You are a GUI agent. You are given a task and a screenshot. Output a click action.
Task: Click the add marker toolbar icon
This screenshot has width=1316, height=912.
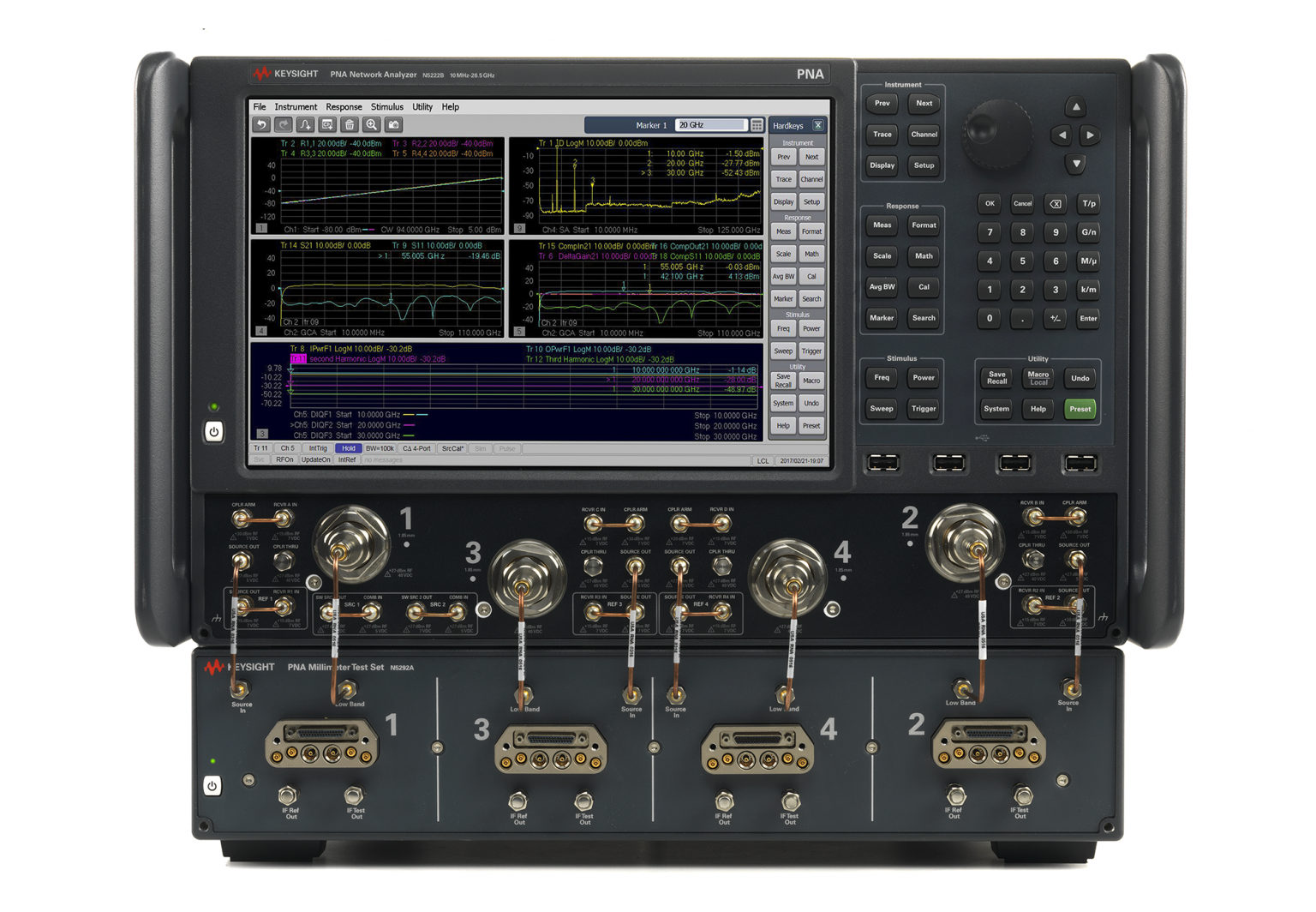306,125
